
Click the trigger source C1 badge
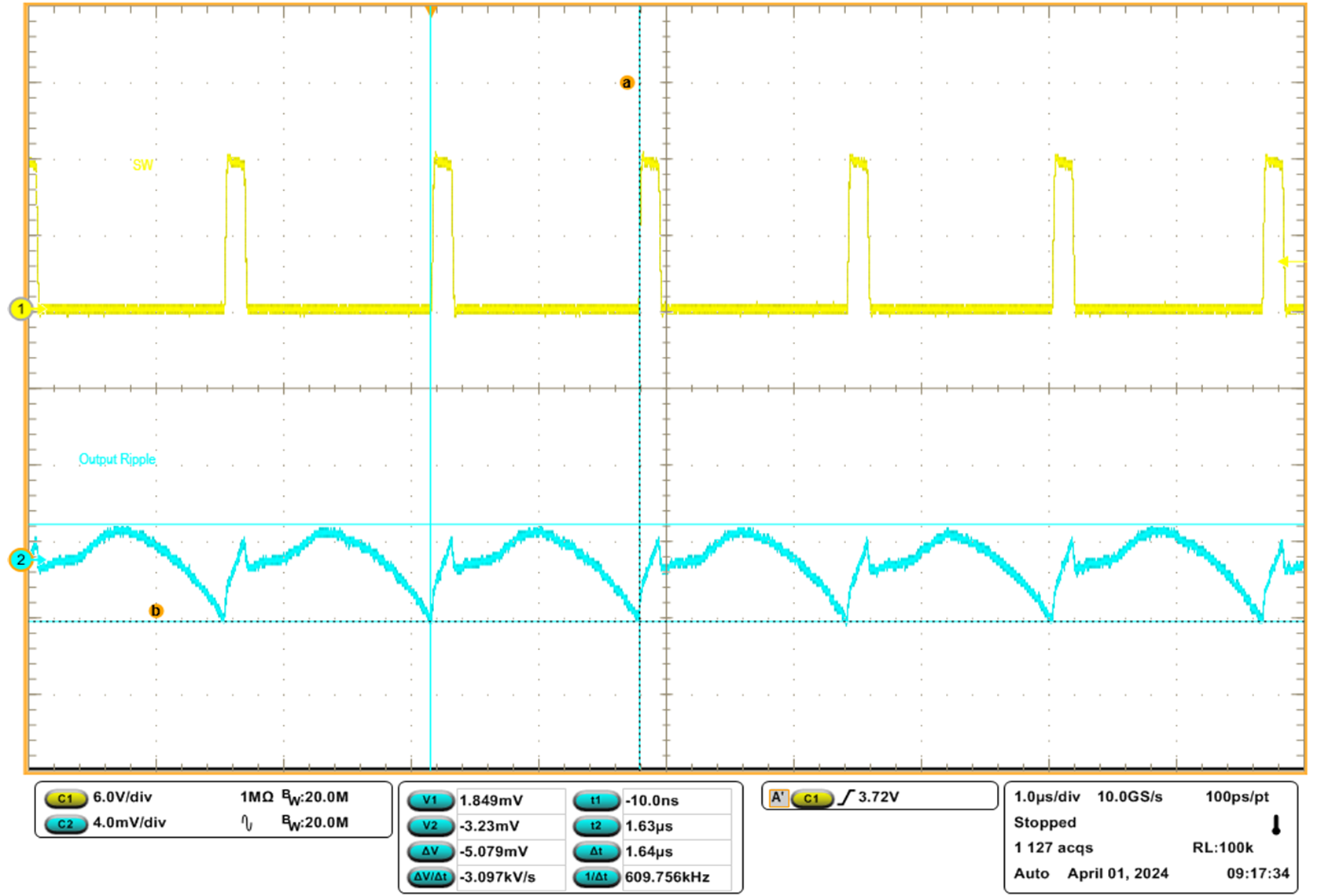[811, 798]
